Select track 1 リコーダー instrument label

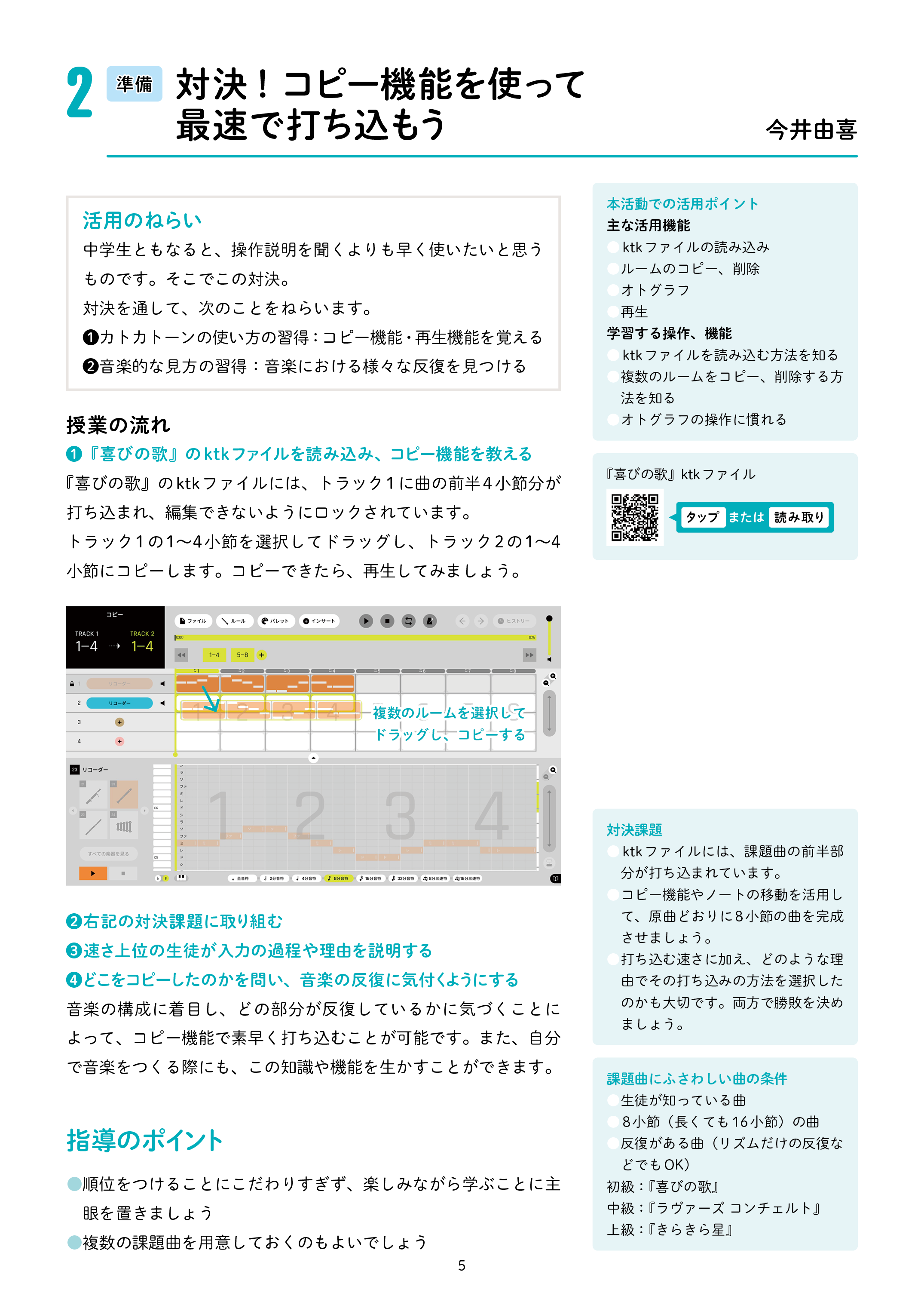click(119, 684)
